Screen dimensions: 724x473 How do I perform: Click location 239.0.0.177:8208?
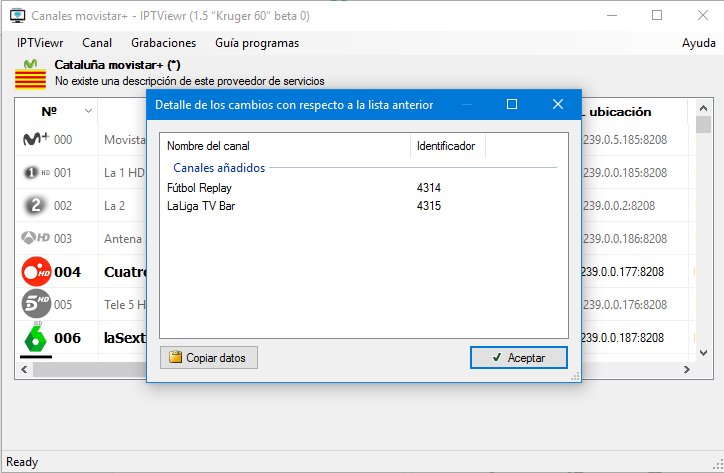[x=623, y=272]
